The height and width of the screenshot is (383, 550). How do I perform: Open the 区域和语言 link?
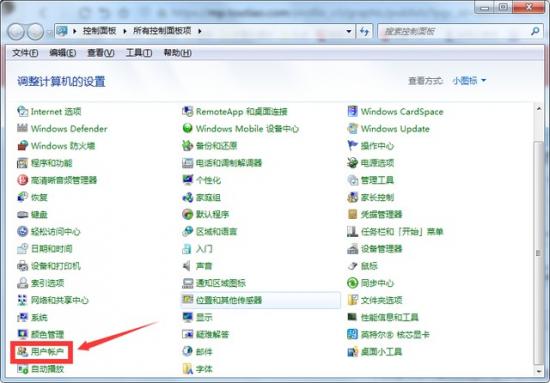(x=216, y=231)
